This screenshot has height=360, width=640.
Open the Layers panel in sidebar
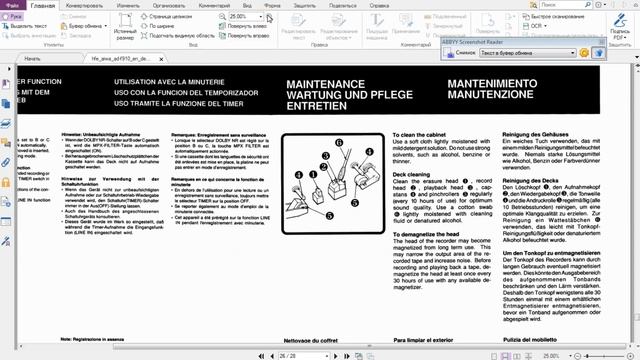(x=6, y=123)
